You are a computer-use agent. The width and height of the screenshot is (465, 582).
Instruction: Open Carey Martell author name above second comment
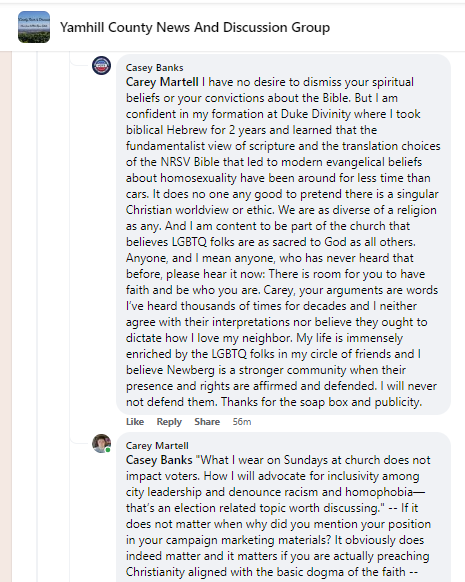pos(157,445)
